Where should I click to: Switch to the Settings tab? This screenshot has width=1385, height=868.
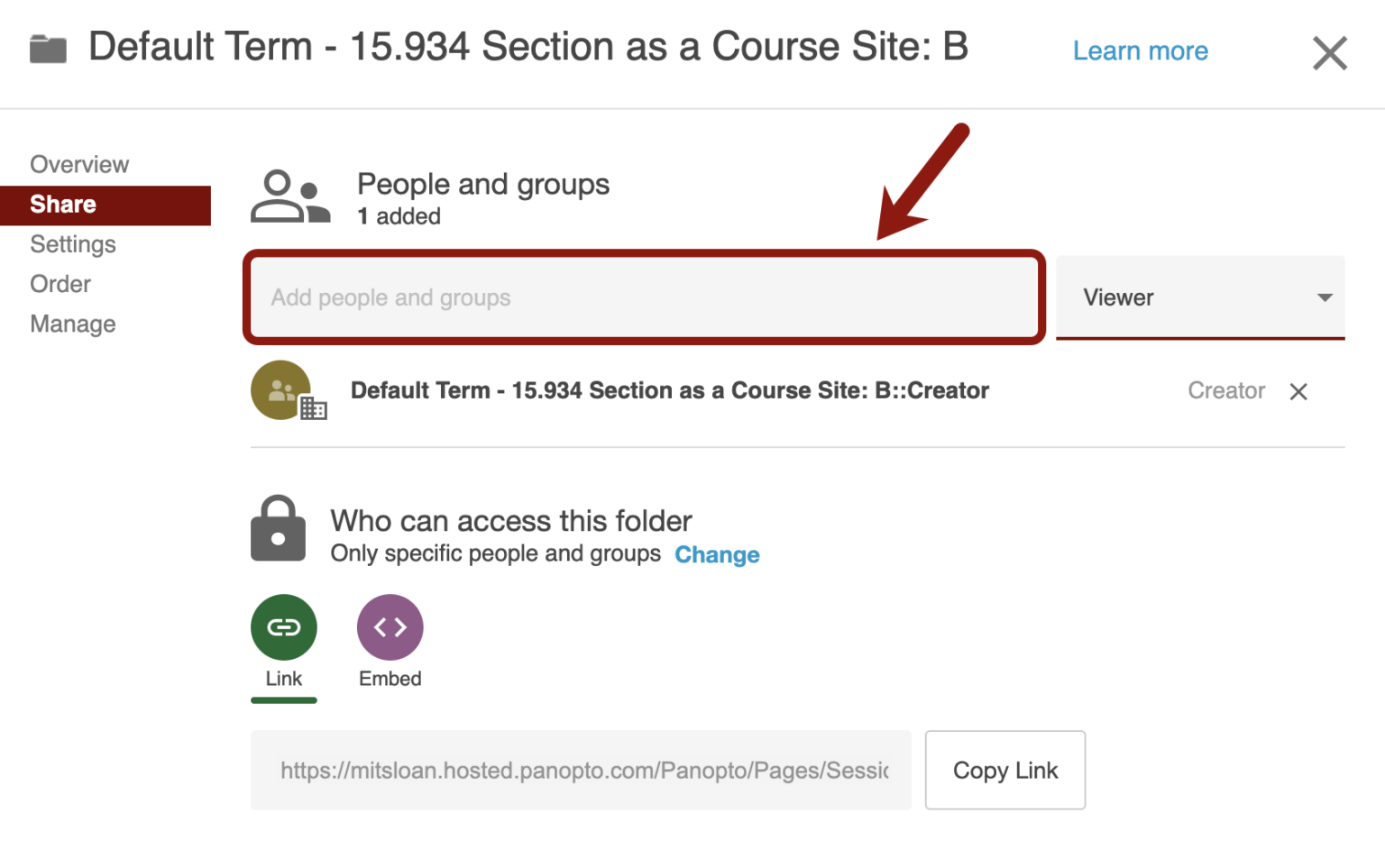click(73, 244)
